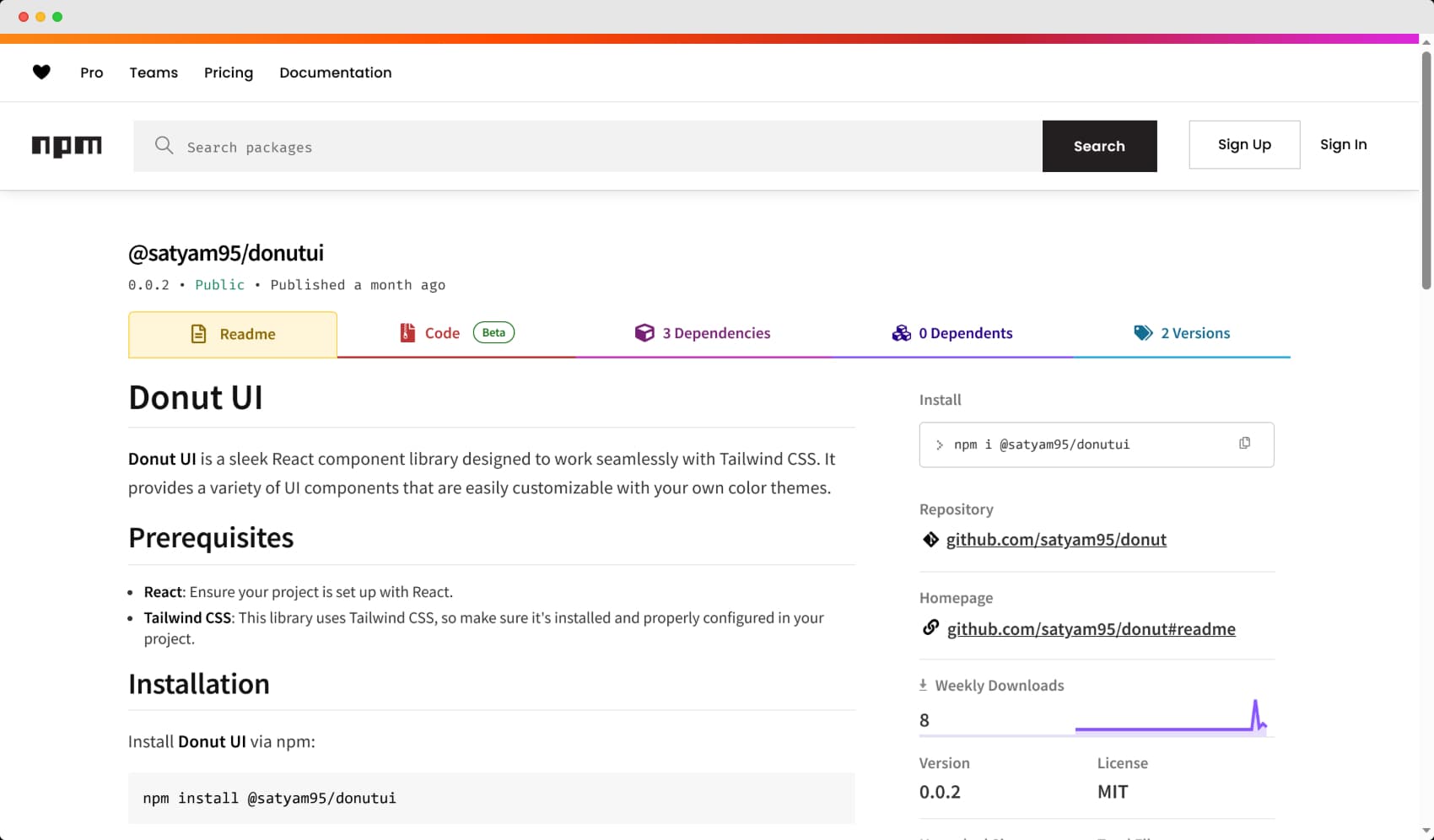Click the @satyam95/donutui package title
1434x840 pixels.
226,253
